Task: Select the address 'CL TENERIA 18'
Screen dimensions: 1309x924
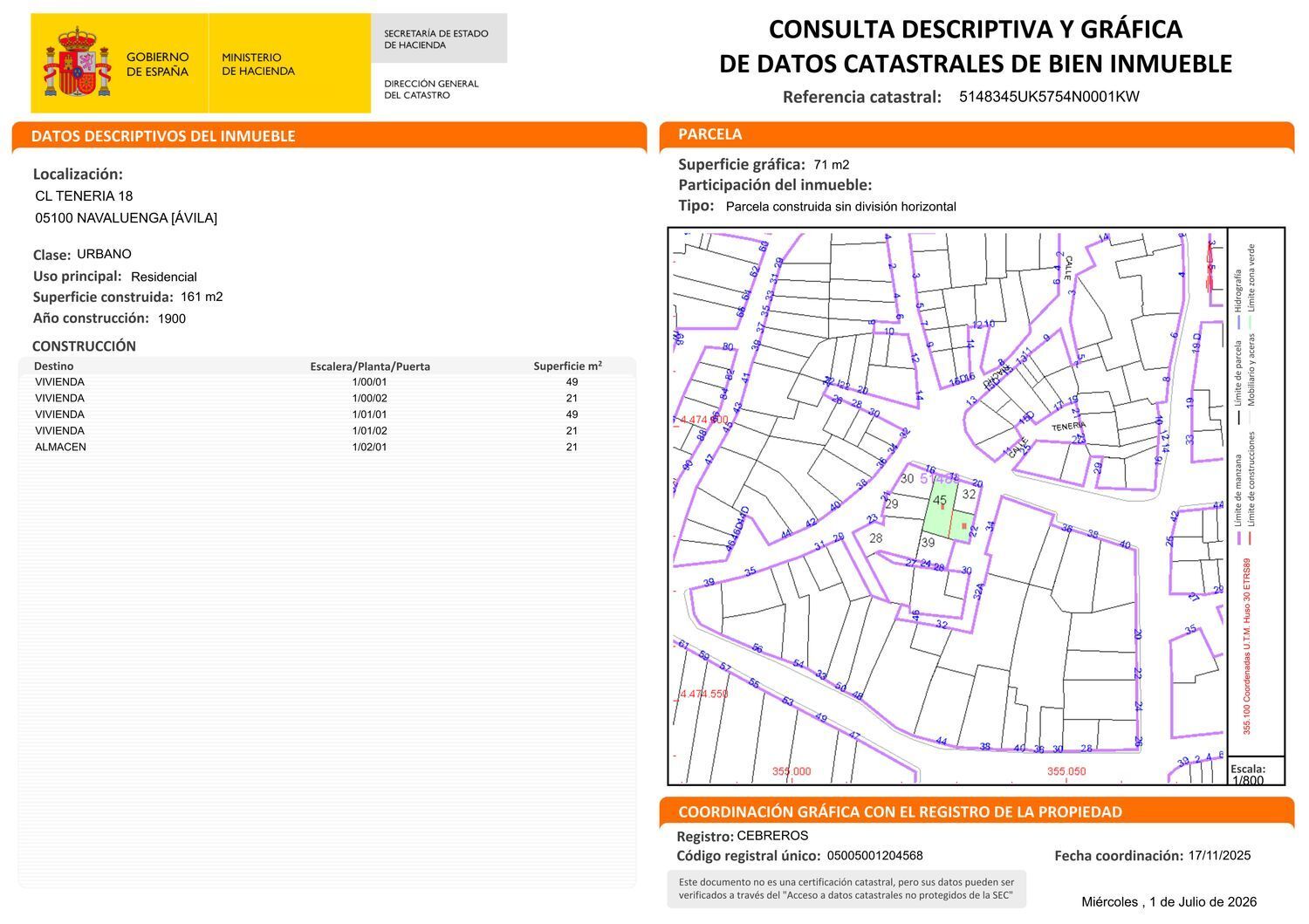Action: [x=84, y=196]
